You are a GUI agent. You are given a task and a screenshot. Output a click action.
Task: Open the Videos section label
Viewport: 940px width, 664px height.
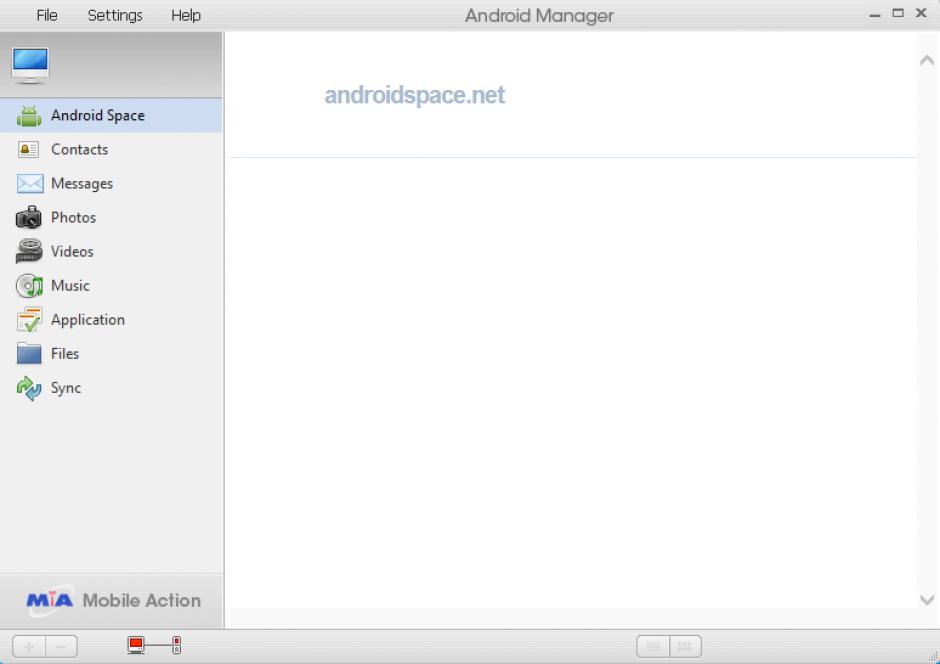(72, 251)
